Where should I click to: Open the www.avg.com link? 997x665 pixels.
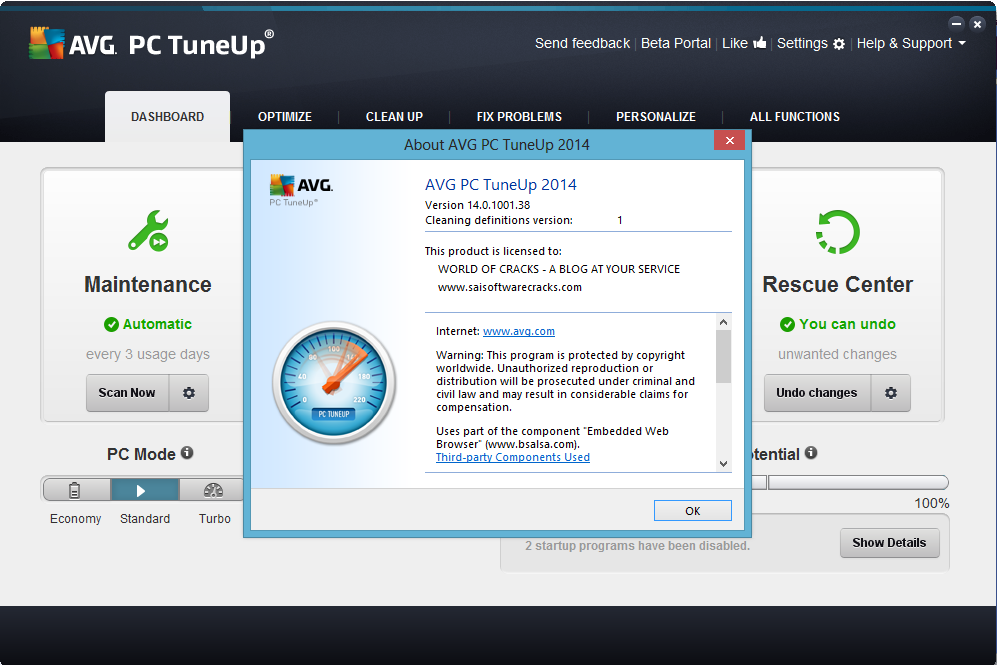click(x=519, y=331)
